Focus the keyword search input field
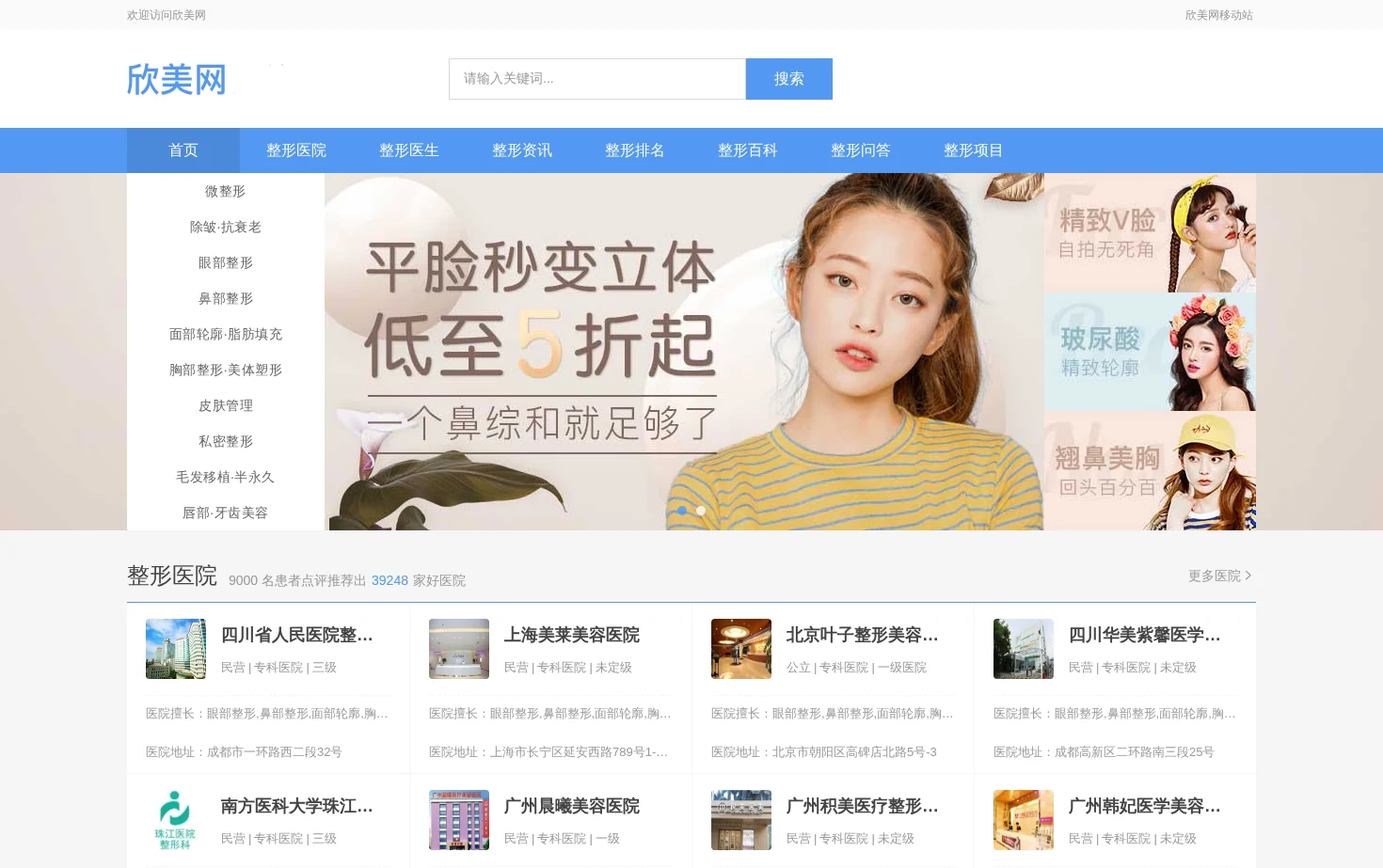 [x=597, y=79]
